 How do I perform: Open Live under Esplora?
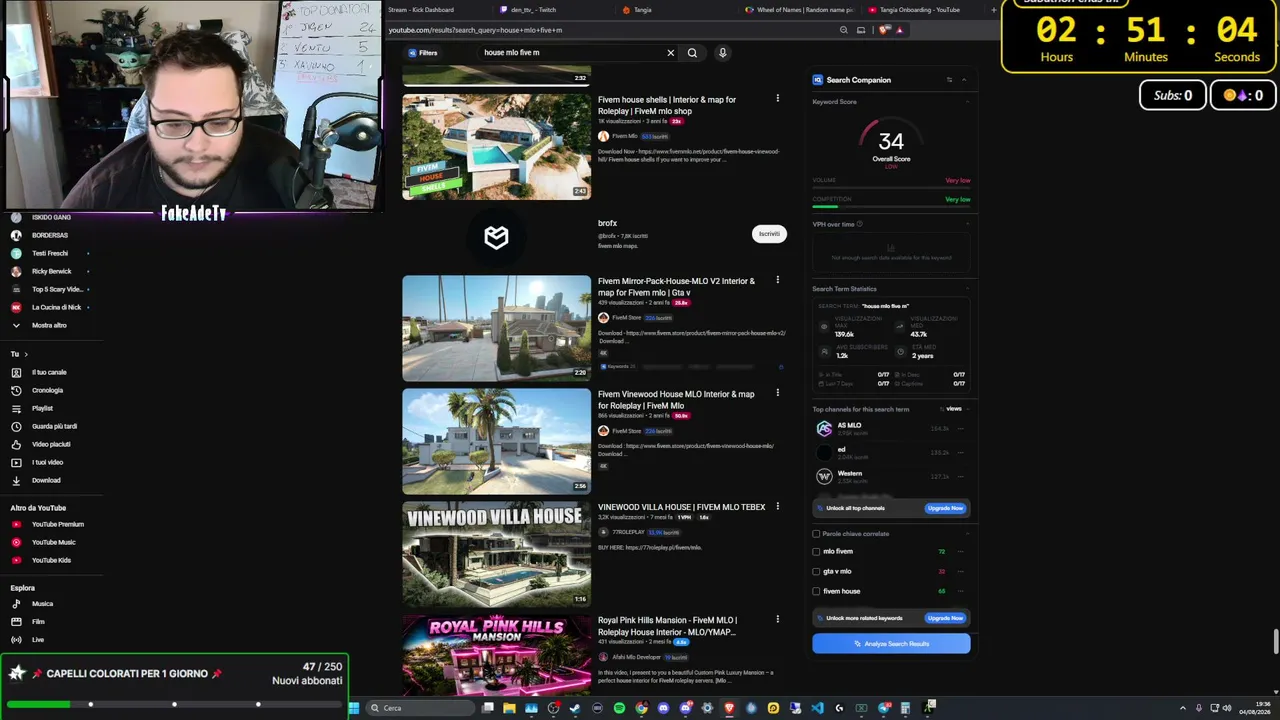[x=38, y=640]
